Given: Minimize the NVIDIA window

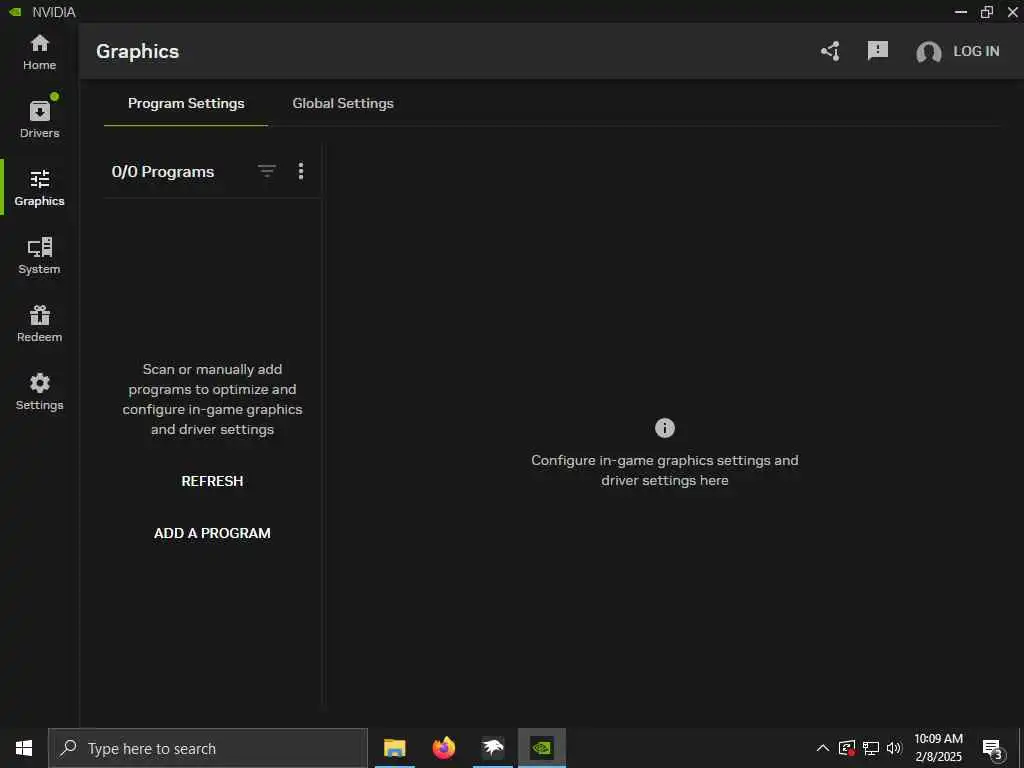Looking at the screenshot, I should click(x=961, y=12).
